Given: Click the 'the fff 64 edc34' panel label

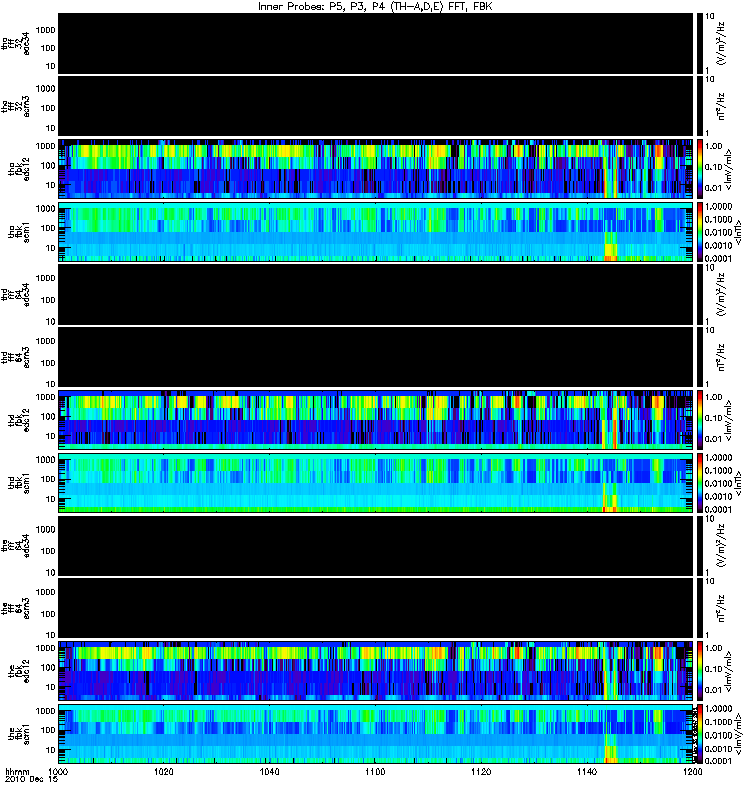Looking at the screenshot, I should pos(16,546).
